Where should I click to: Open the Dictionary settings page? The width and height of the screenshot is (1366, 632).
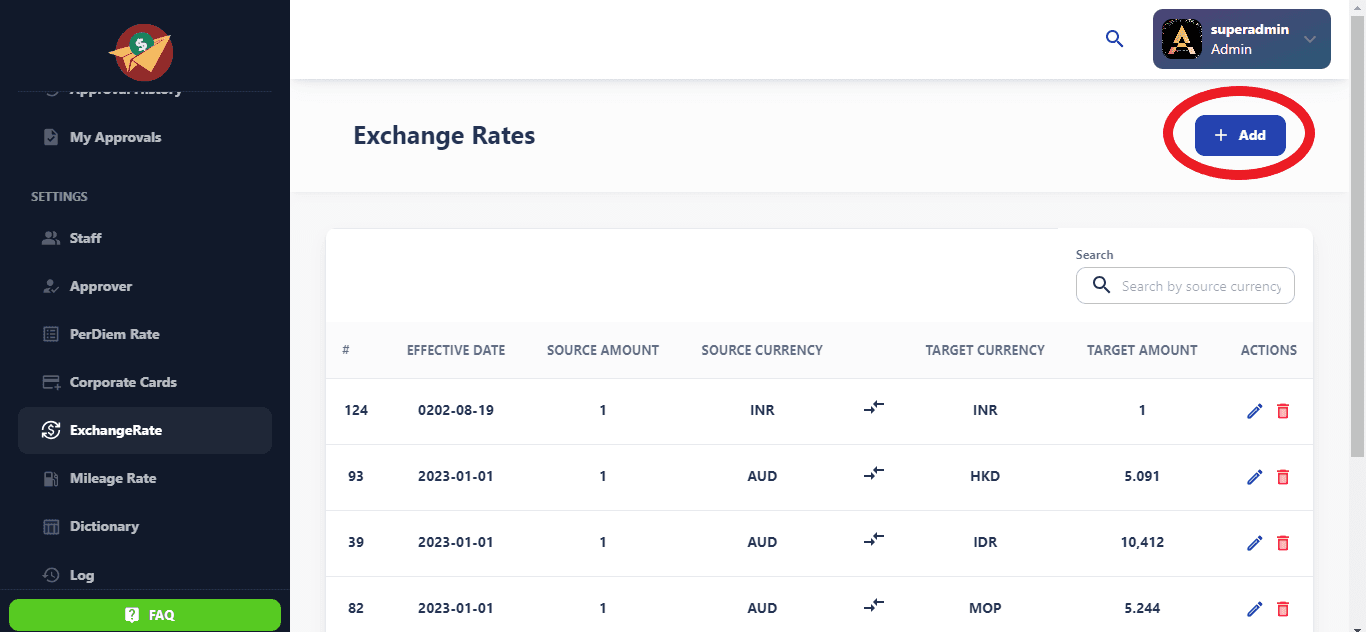click(104, 526)
